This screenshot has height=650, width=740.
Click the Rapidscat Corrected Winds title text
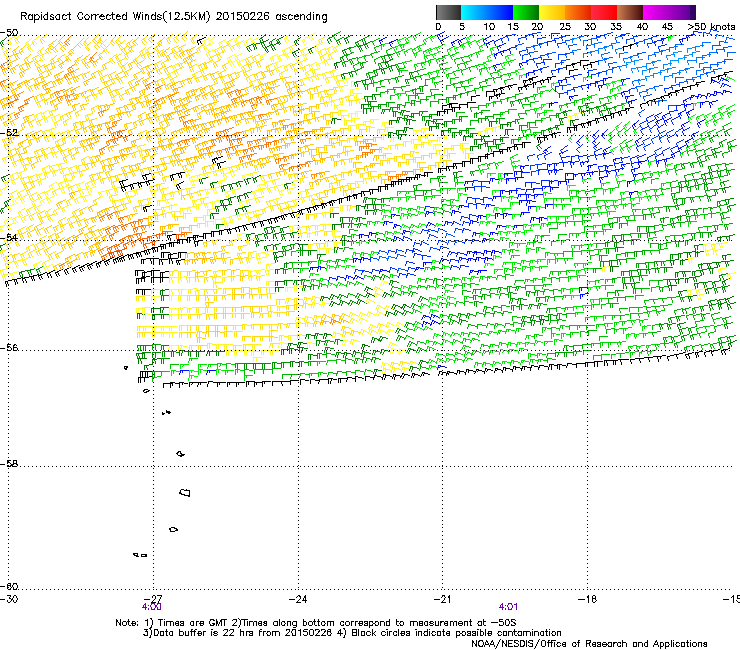(174, 17)
